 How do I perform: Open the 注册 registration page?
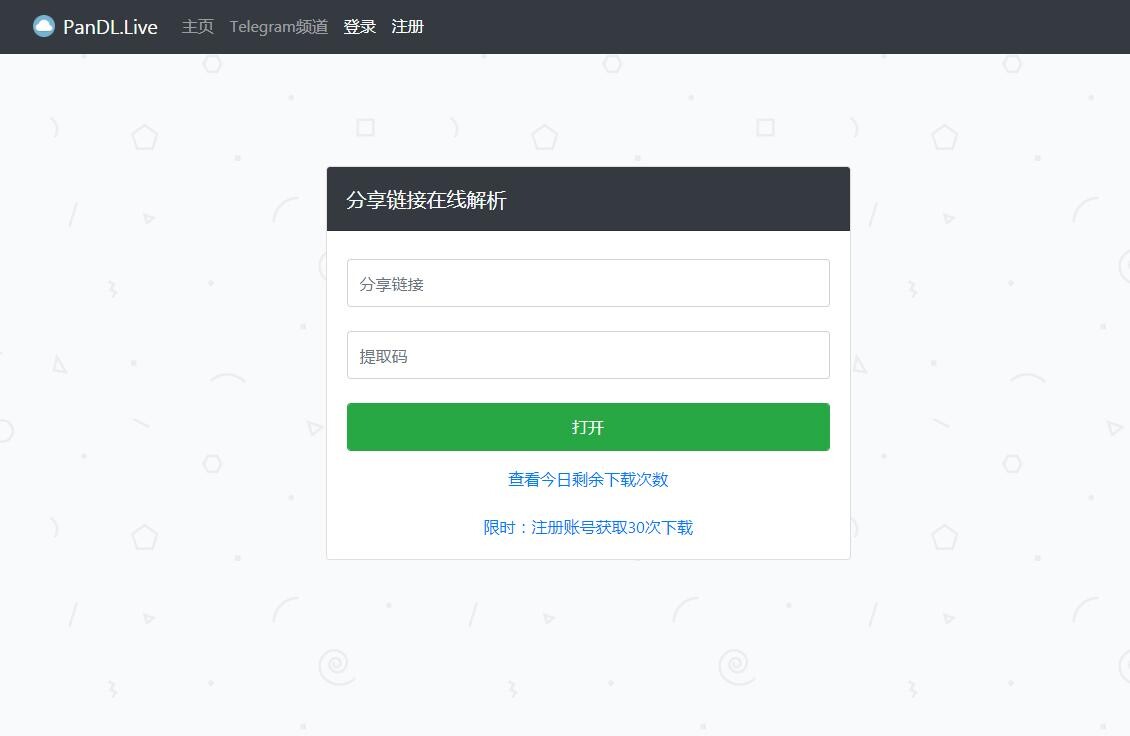[x=407, y=27]
